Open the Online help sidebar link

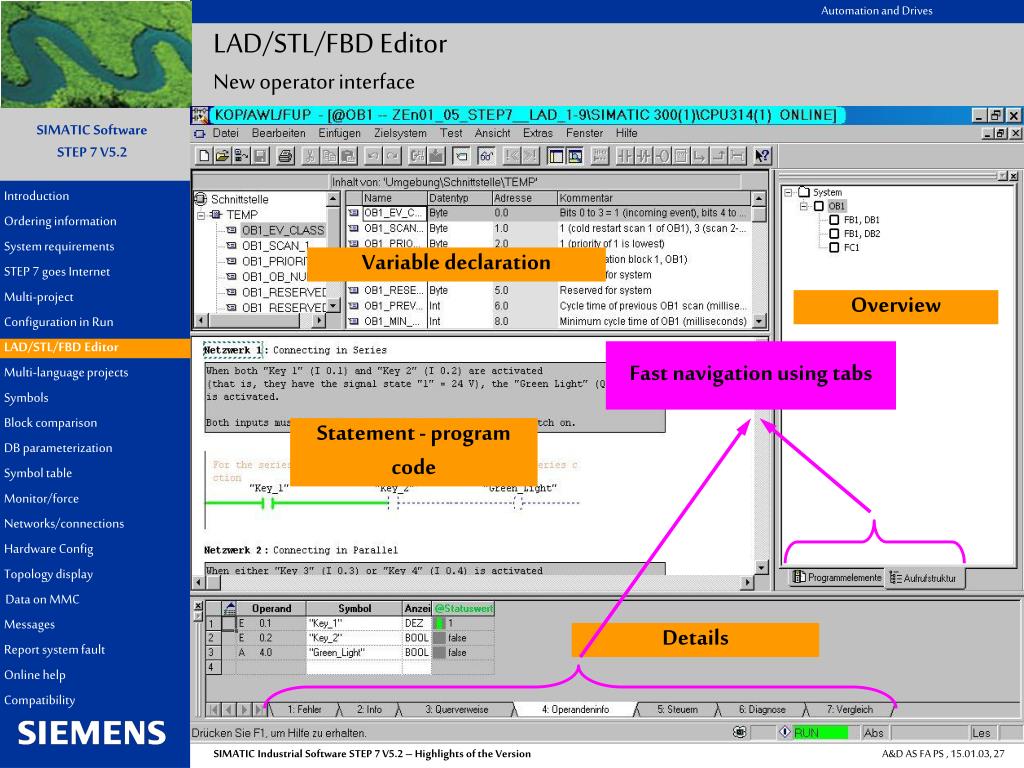(35, 675)
